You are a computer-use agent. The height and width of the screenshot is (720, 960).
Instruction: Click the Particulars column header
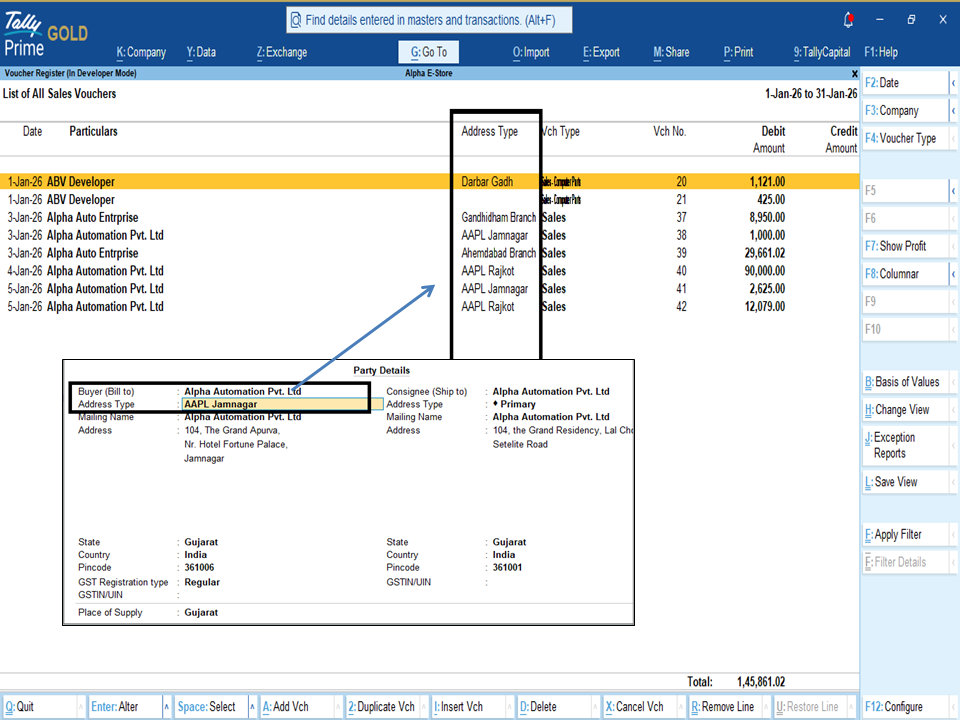[93, 131]
